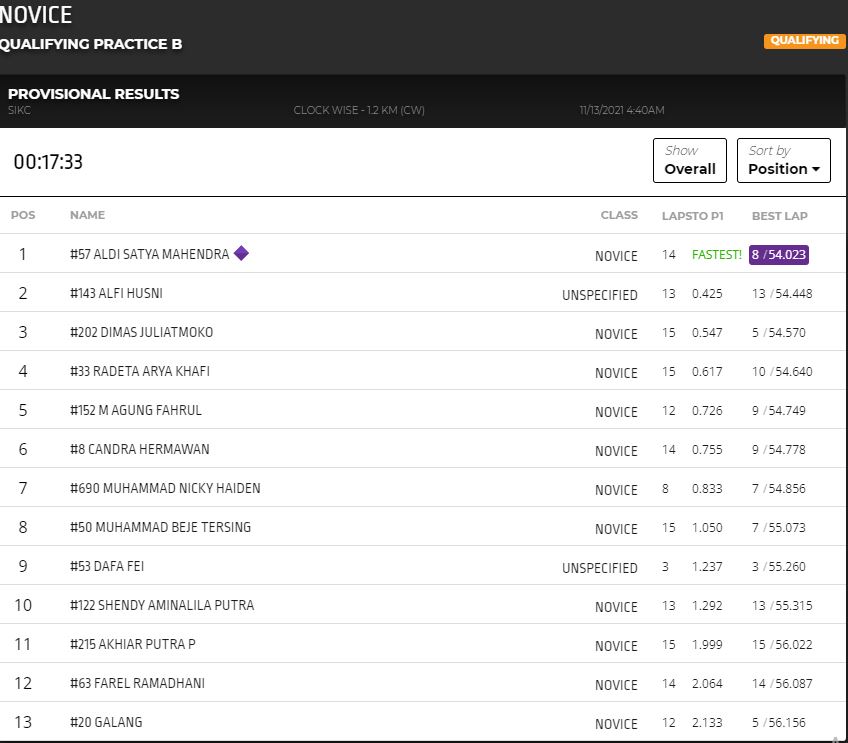This screenshot has height=743, width=848.
Task: Open the #53 Dafa Fei result row
Action: (x=107, y=567)
